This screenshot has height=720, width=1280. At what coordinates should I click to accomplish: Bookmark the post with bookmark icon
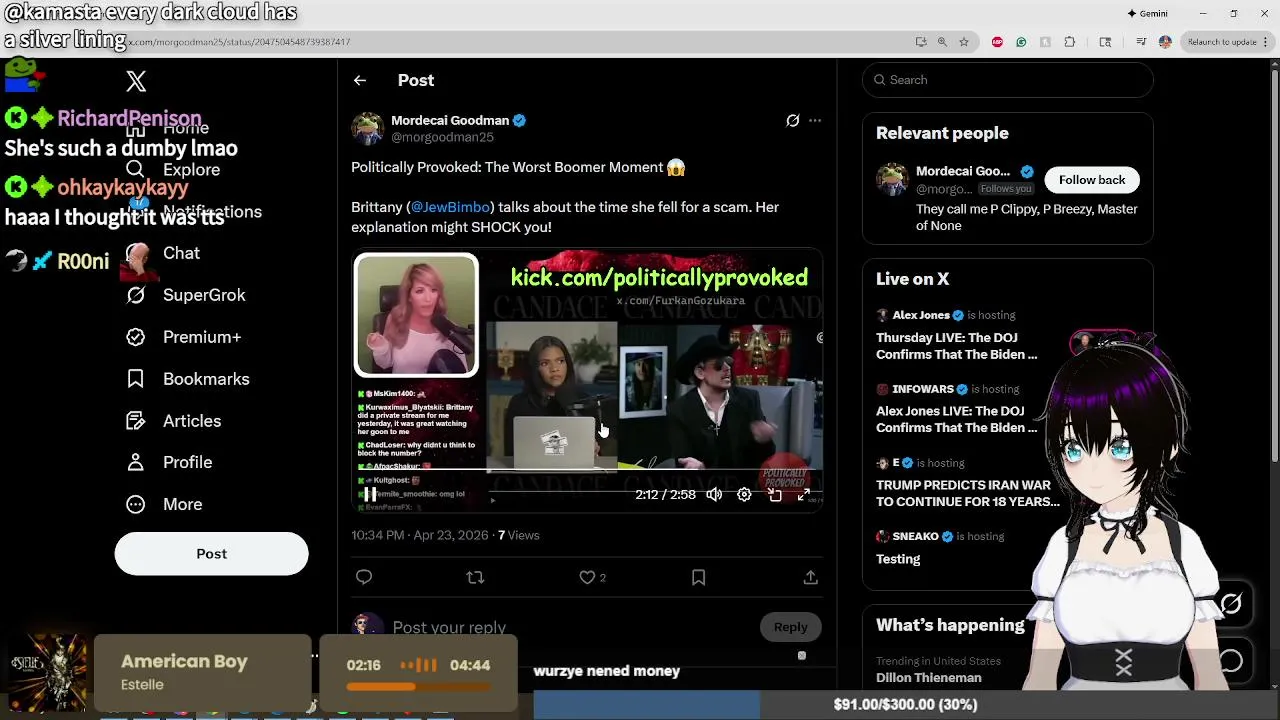click(x=698, y=577)
